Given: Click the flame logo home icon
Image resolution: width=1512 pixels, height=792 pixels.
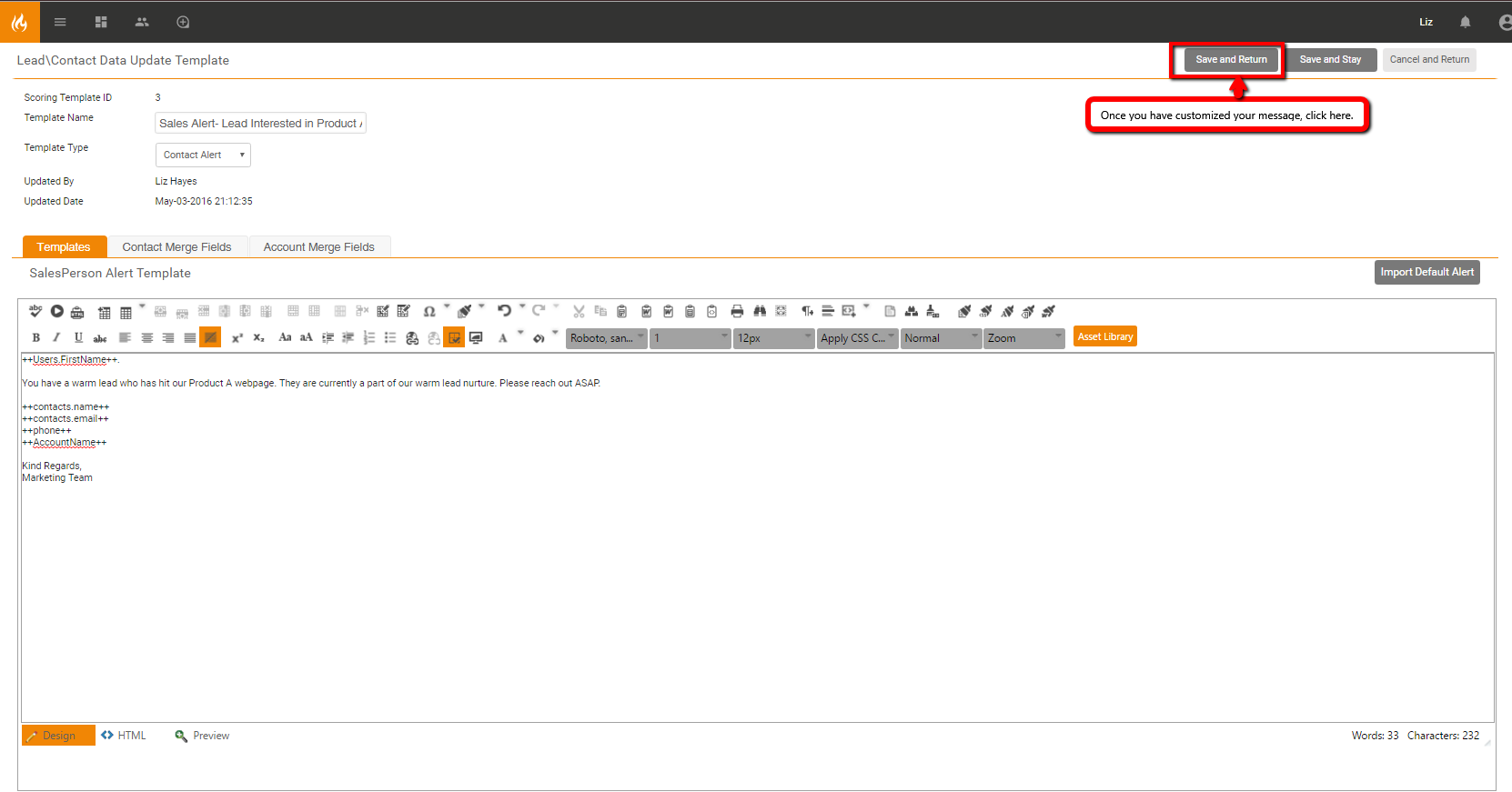Looking at the screenshot, I should (x=20, y=22).
